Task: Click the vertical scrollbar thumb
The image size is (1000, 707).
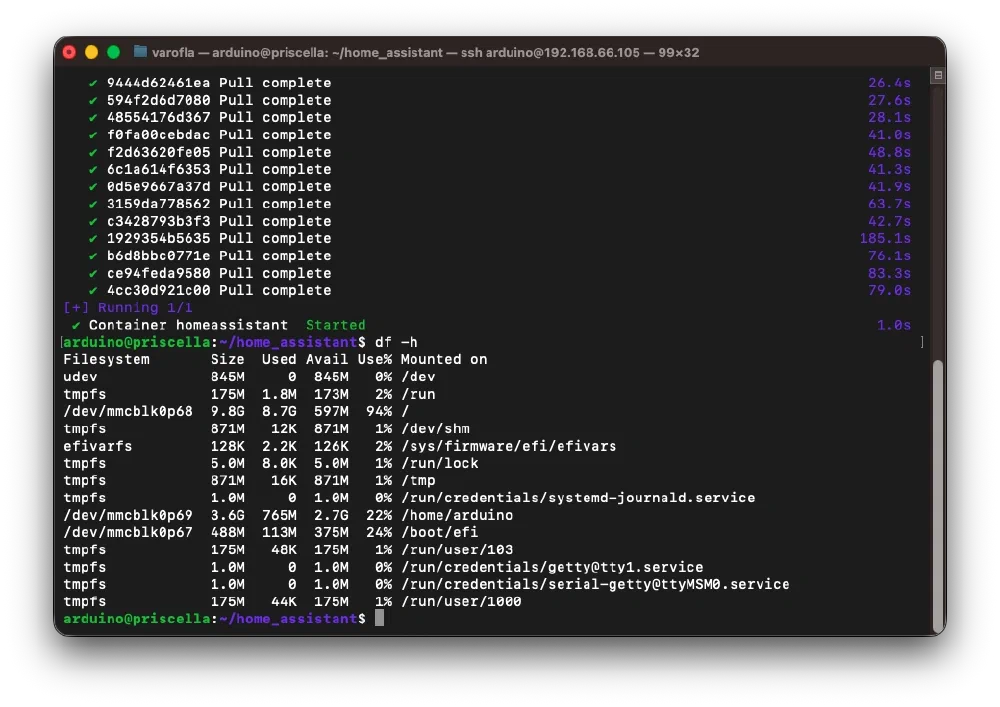Action: click(x=938, y=497)
